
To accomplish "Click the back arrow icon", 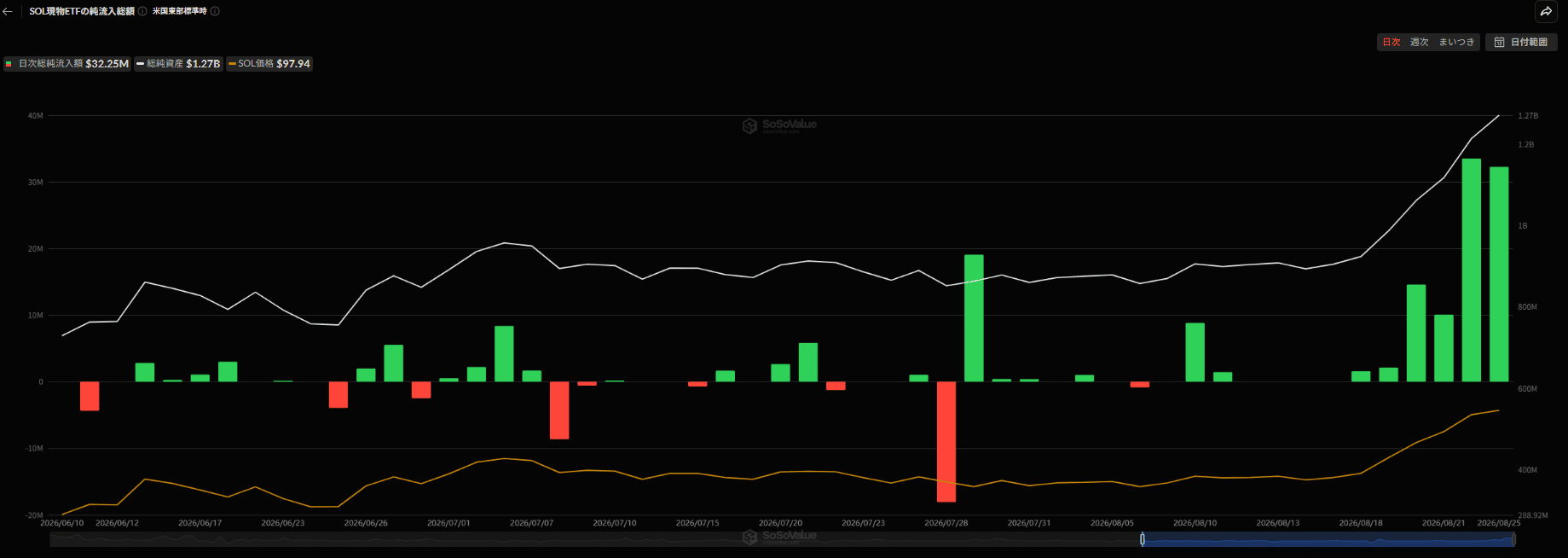I will (8, 12).
